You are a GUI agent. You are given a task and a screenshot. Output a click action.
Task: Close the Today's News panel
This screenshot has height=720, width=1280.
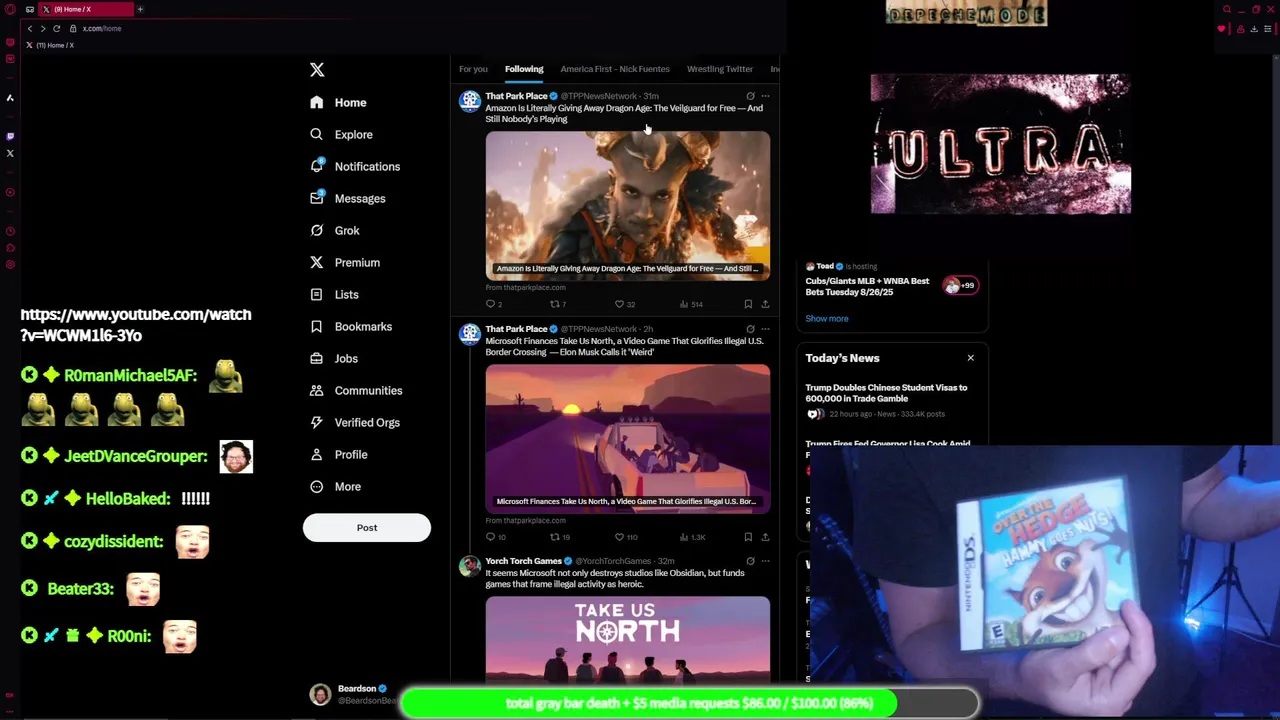pyautogui.click(x=970, y=358)
